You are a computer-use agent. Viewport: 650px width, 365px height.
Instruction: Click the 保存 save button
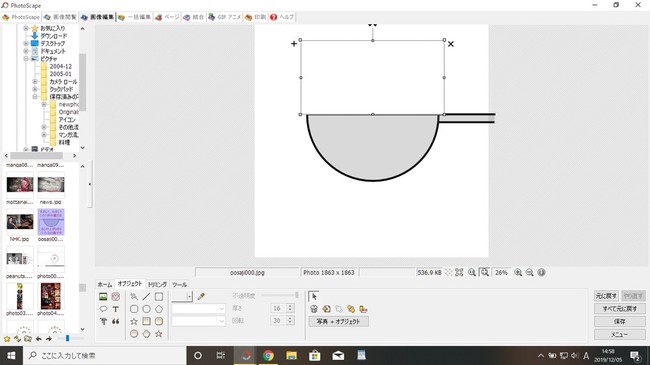pos(619,321)
